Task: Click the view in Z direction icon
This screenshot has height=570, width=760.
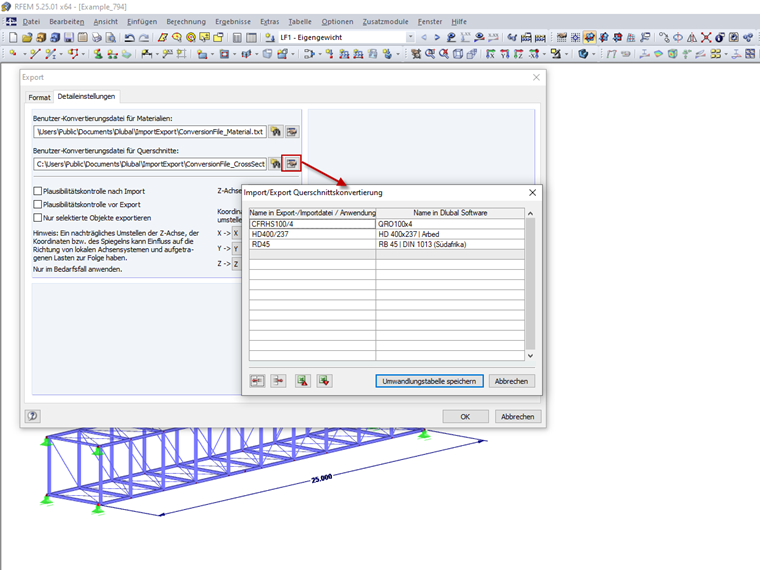Action: [518, 54]
